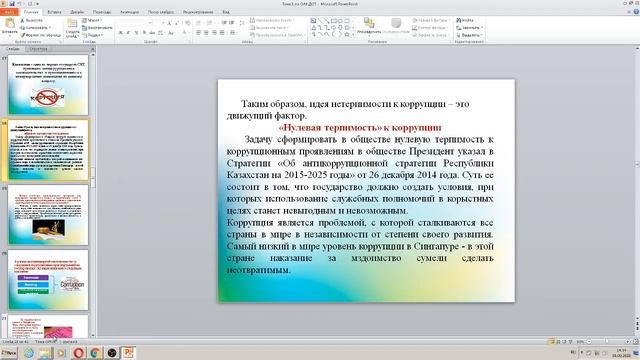640x360 pixels.
Task: Open paragraph dialog launcher in Абзац group
Action: (305, 42)
